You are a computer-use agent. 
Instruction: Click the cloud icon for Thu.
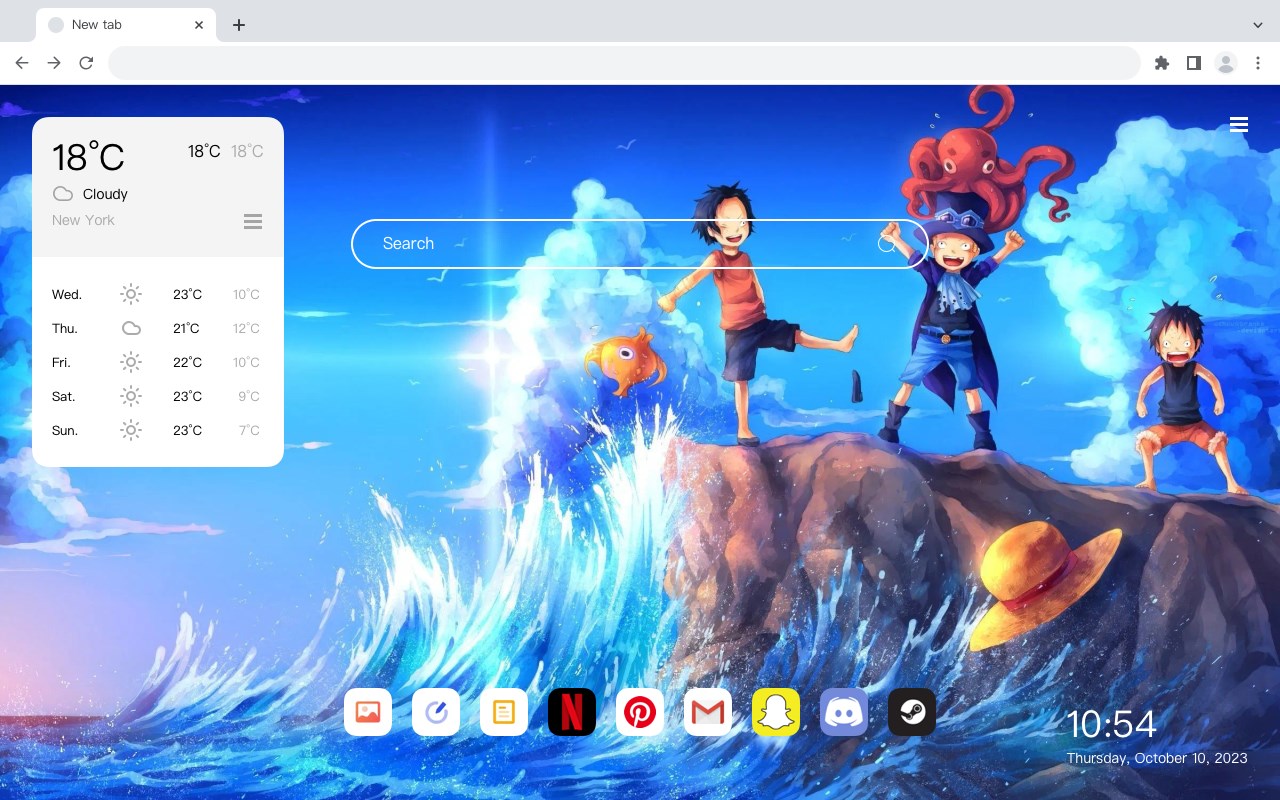pyautogui.click(x=131, y=328)
